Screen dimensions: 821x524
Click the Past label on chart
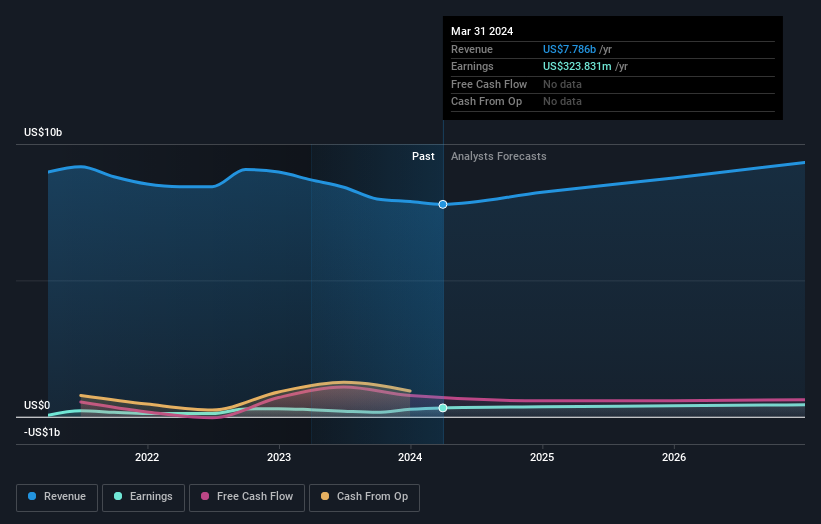[423, 157]
